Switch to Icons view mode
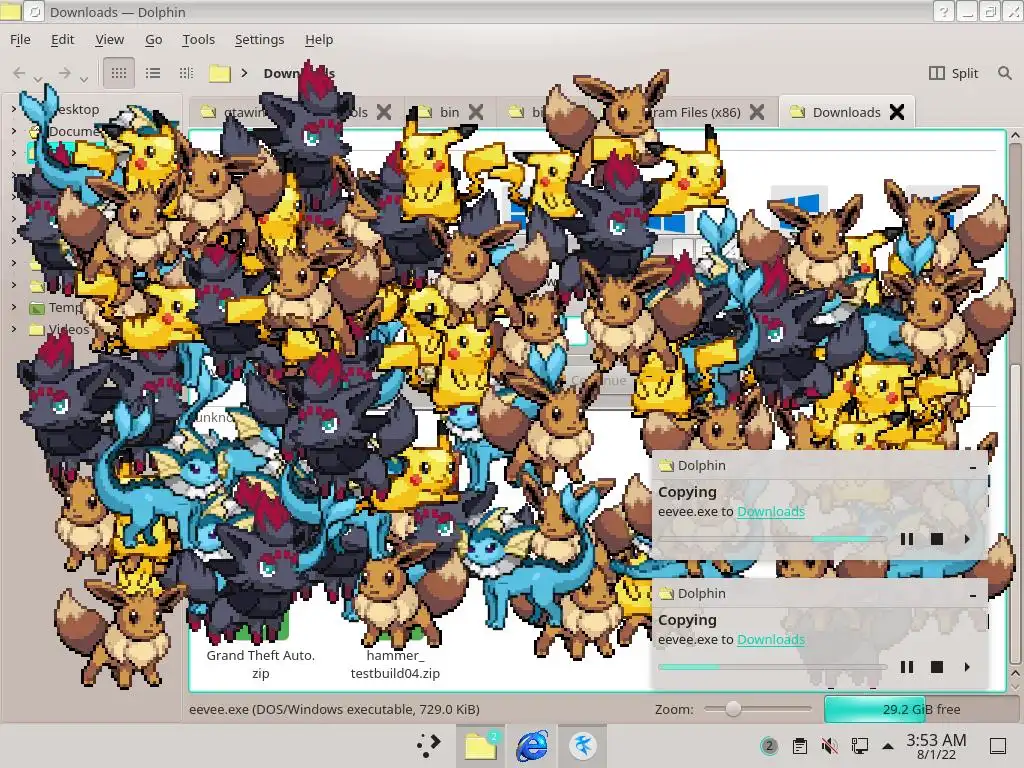 click(119, 72)
